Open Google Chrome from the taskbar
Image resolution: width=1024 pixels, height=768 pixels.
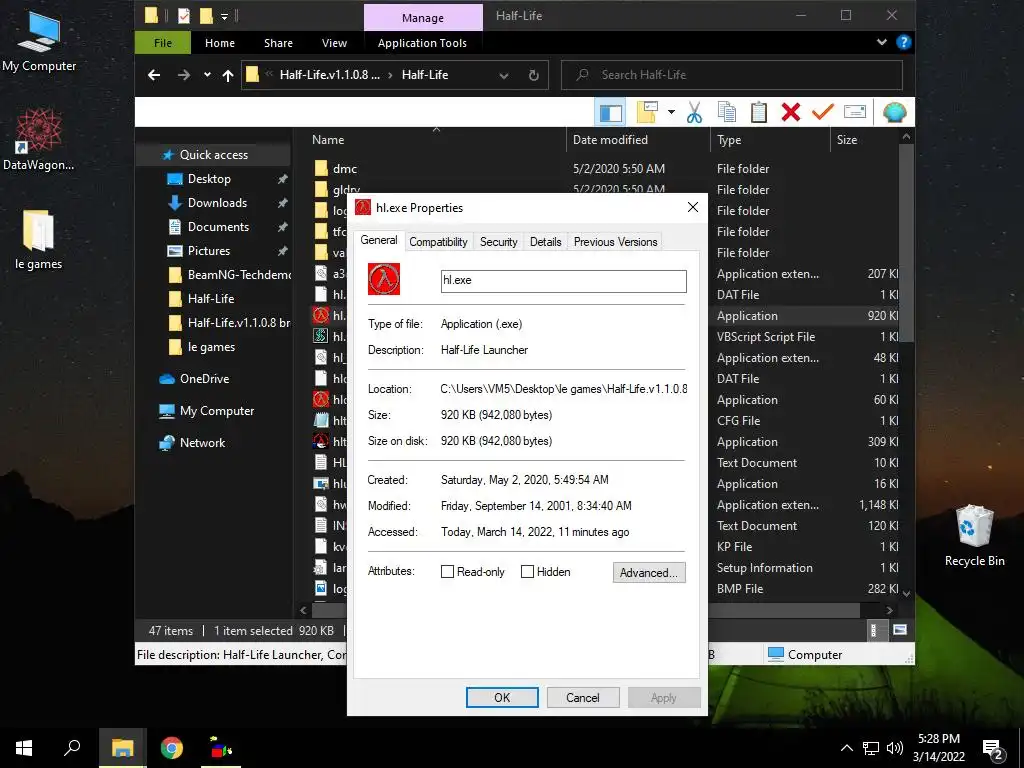(x=172, y=748)
